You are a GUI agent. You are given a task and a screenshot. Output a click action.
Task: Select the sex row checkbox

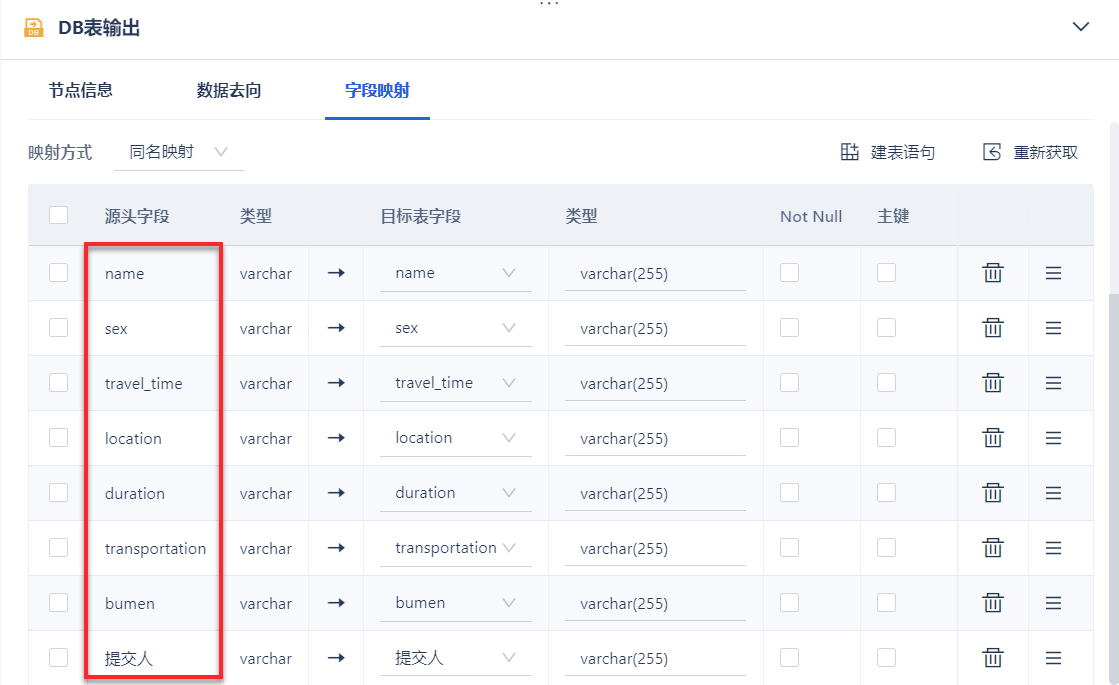[59, 328]
